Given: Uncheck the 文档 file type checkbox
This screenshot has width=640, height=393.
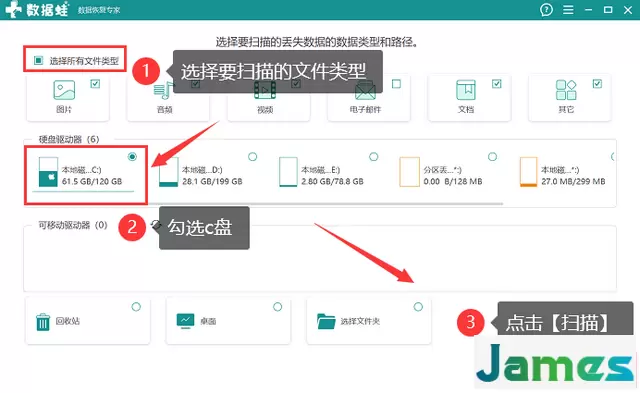Looking at the screenshot, I should click(x=497, y=84).
